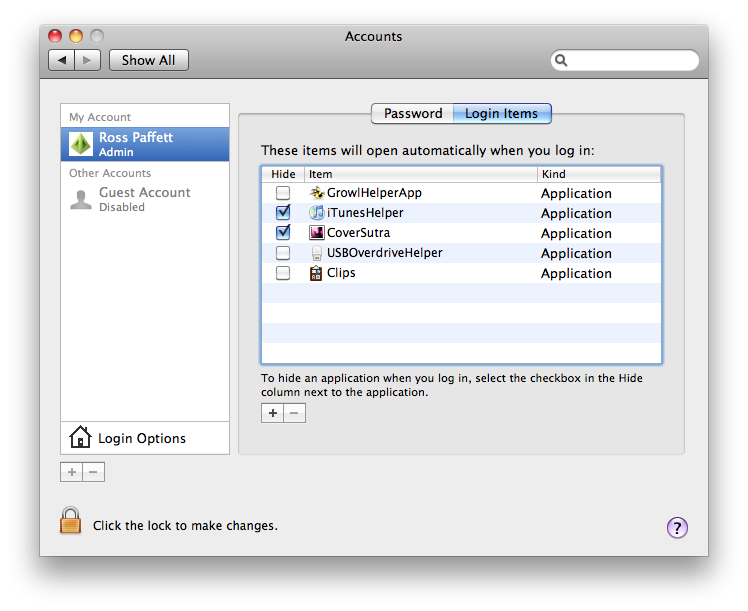Select the Login Items tab
This screenshot has width=748, height=611.
coord(501,114)
